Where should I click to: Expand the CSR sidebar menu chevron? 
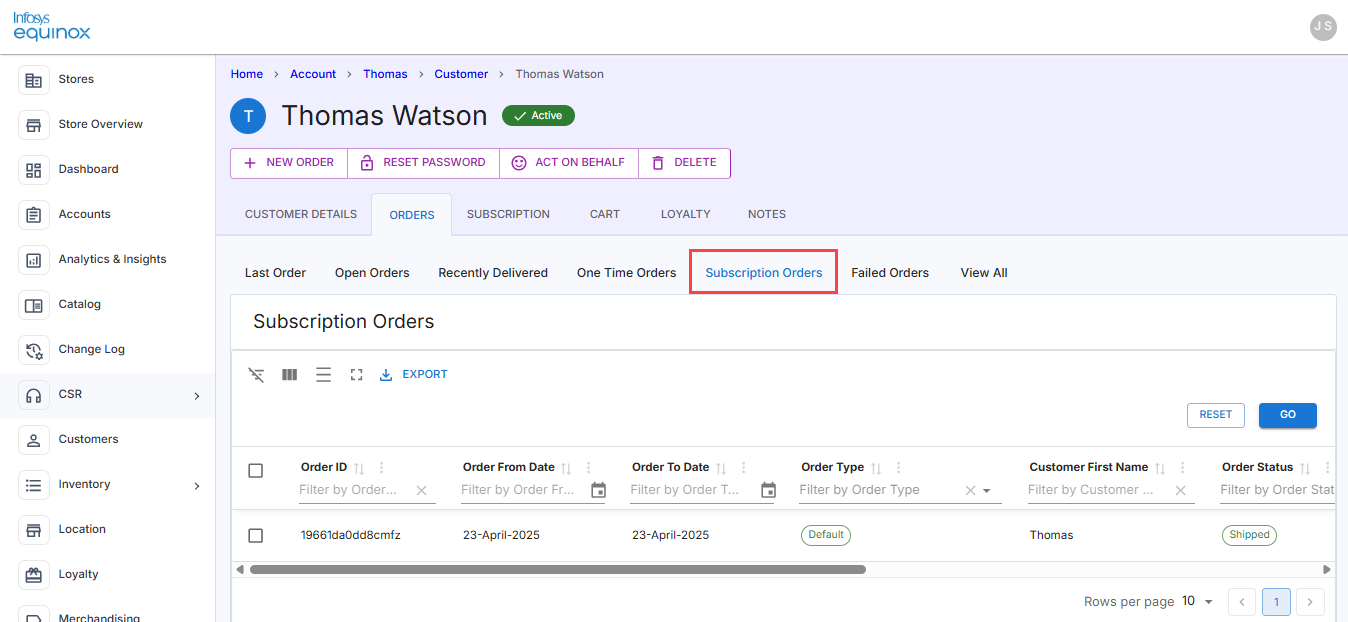click(x=197, y=396)
